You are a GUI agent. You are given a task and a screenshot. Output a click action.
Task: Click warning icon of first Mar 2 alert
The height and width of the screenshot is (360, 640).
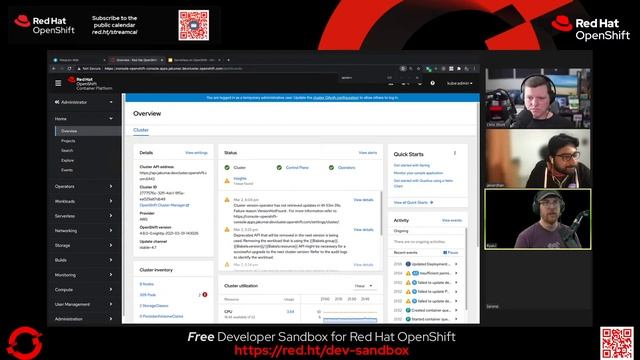click(x=227, y=200)
